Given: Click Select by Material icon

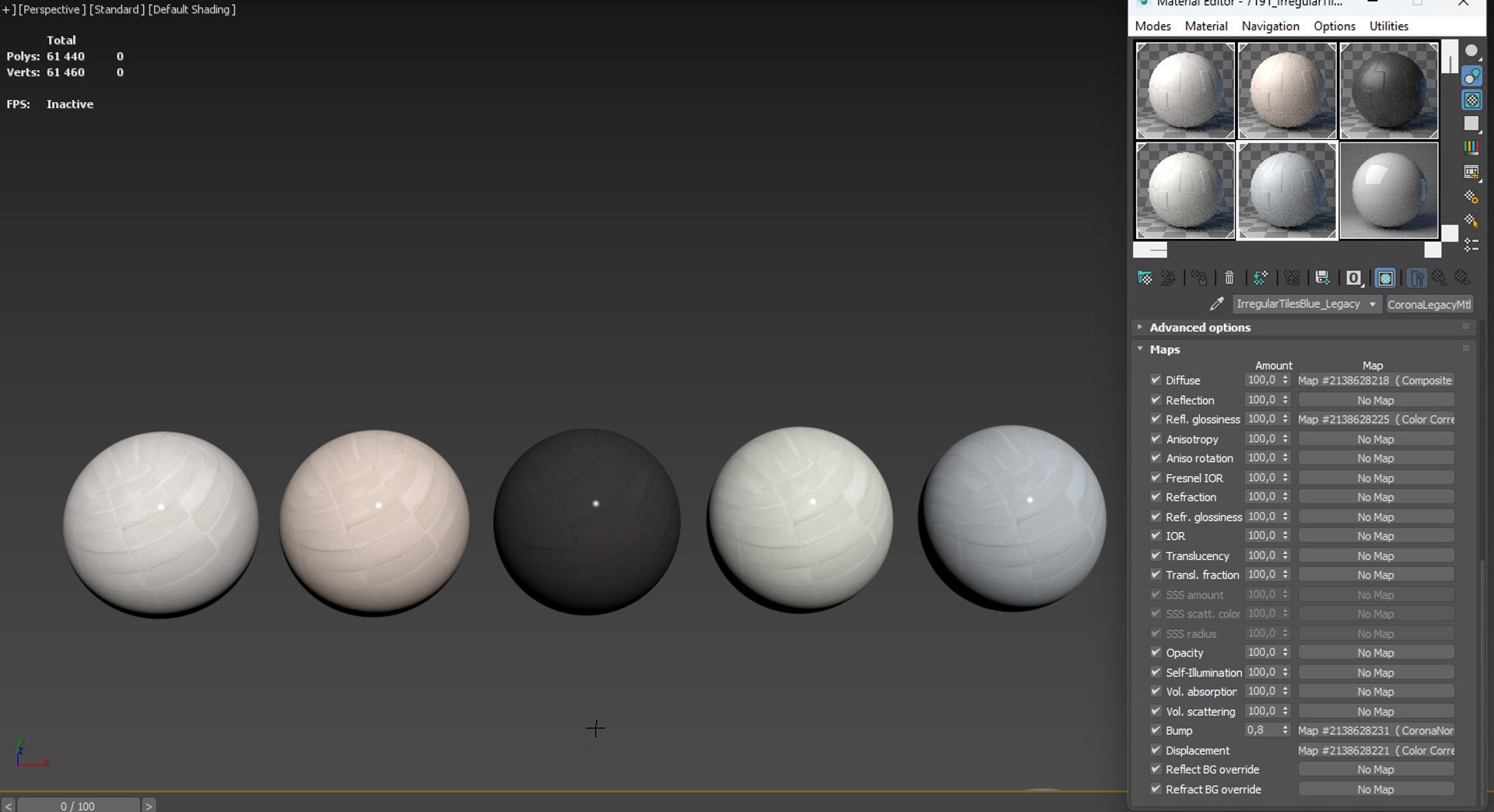Looking at the screenshot, I should [x=1471, y=221].
